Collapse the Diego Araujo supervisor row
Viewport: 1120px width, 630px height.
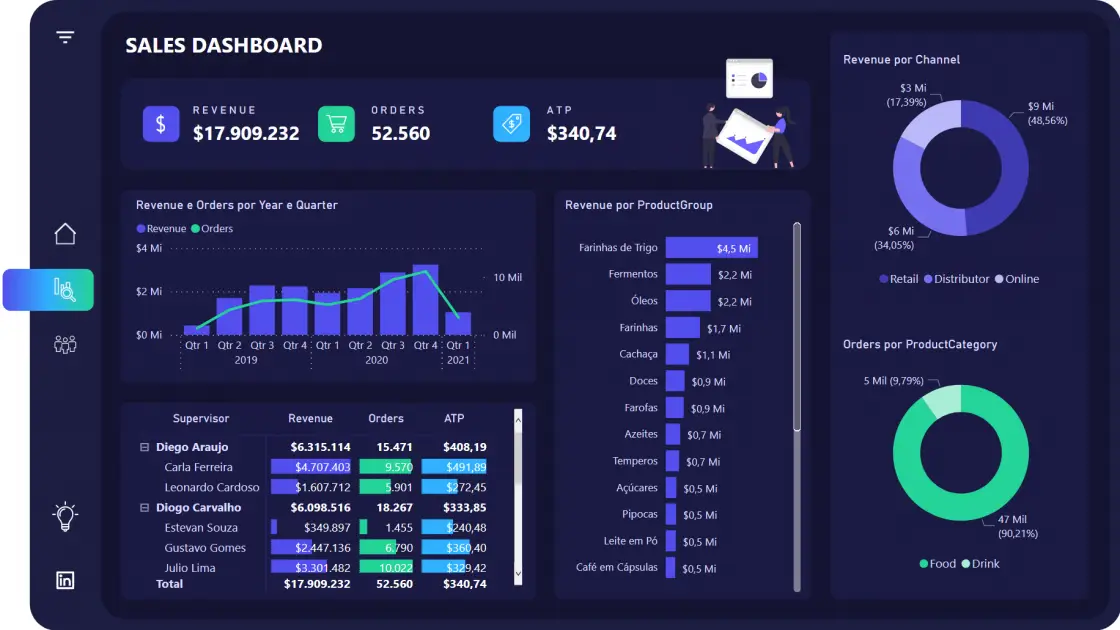144,447
